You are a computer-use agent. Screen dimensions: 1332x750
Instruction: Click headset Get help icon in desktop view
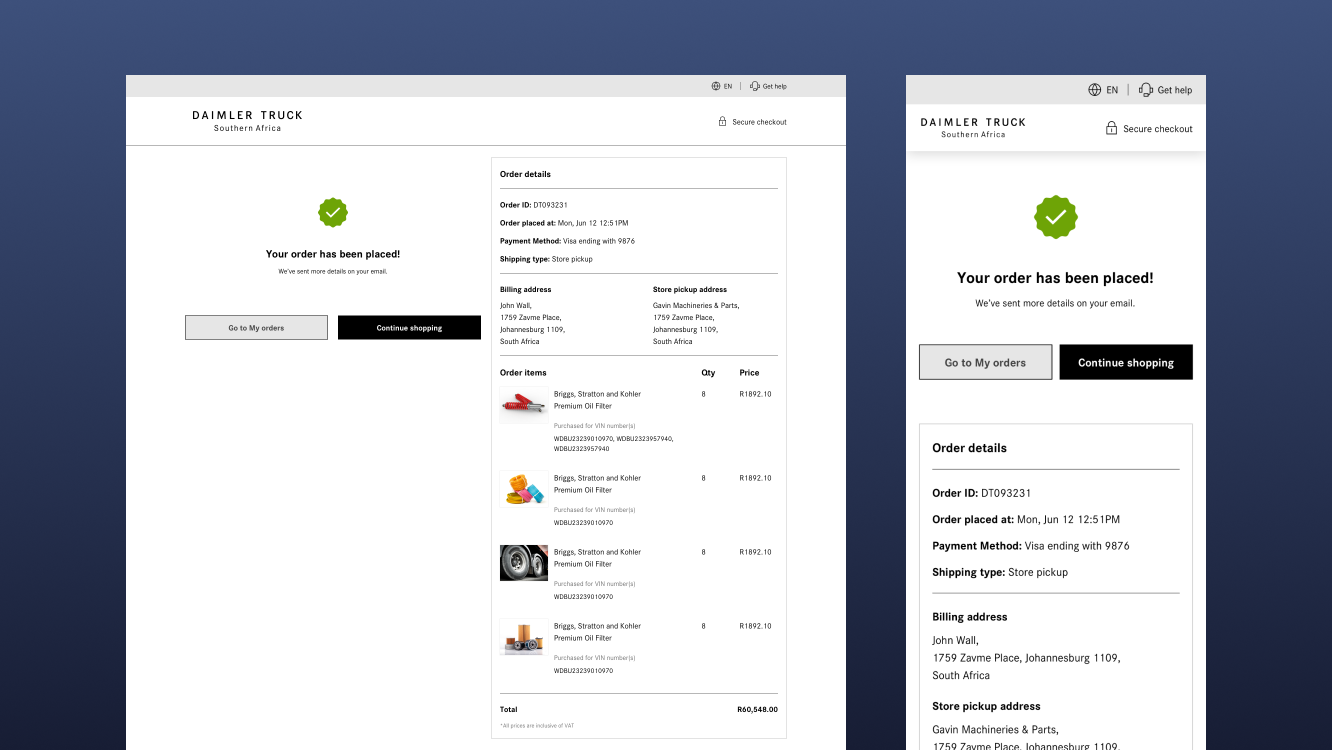click(x=755, y=86)
